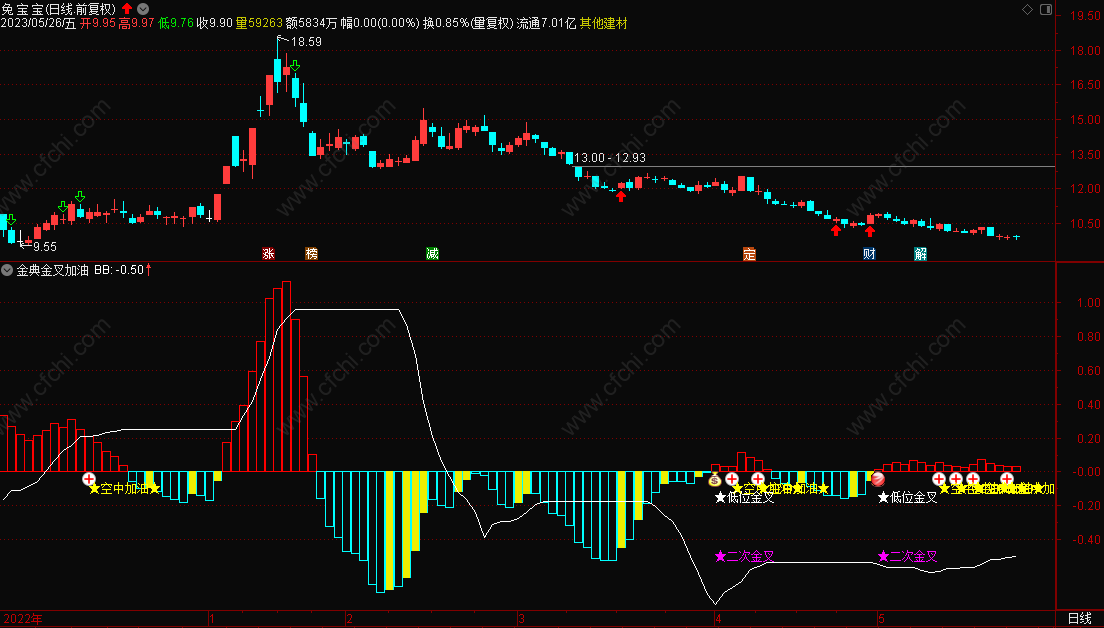
Task: Open the 金典金叉加油 indicator dropdown
Action: (x=7, y=270)
